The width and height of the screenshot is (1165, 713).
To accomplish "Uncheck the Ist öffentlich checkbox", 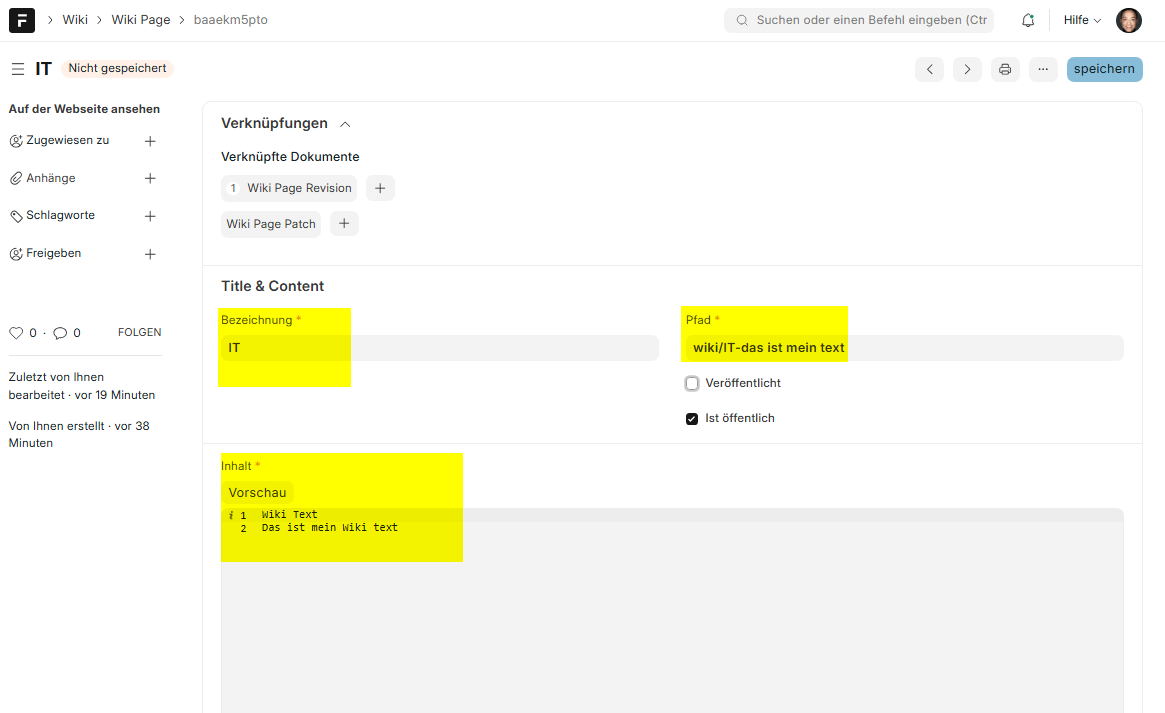I will [x=692, y=419].
